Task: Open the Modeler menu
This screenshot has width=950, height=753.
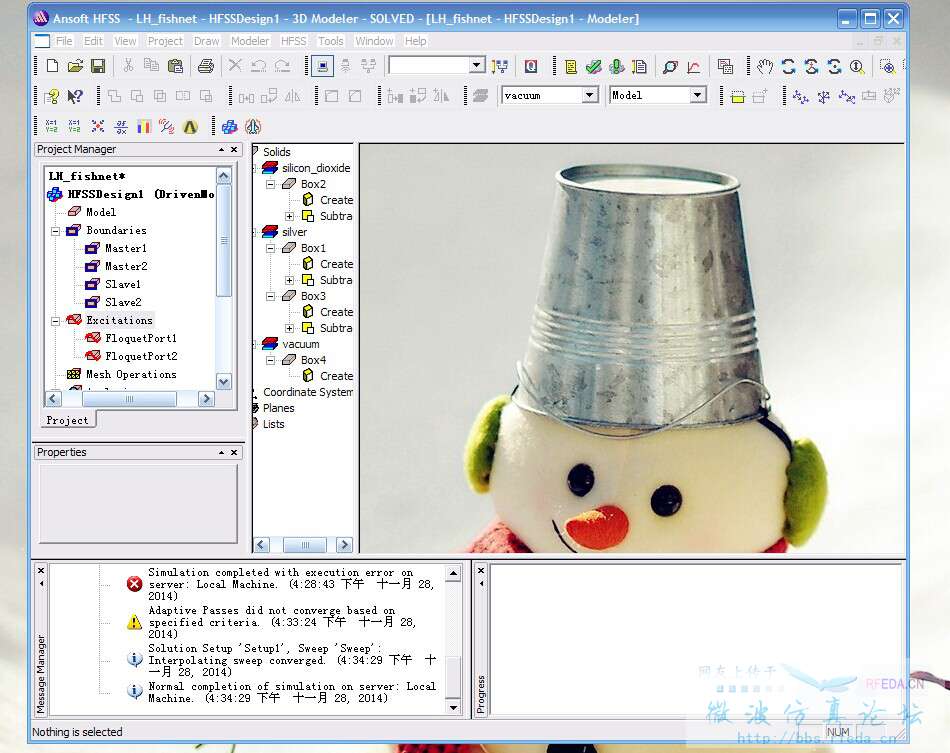Action: 250,41
